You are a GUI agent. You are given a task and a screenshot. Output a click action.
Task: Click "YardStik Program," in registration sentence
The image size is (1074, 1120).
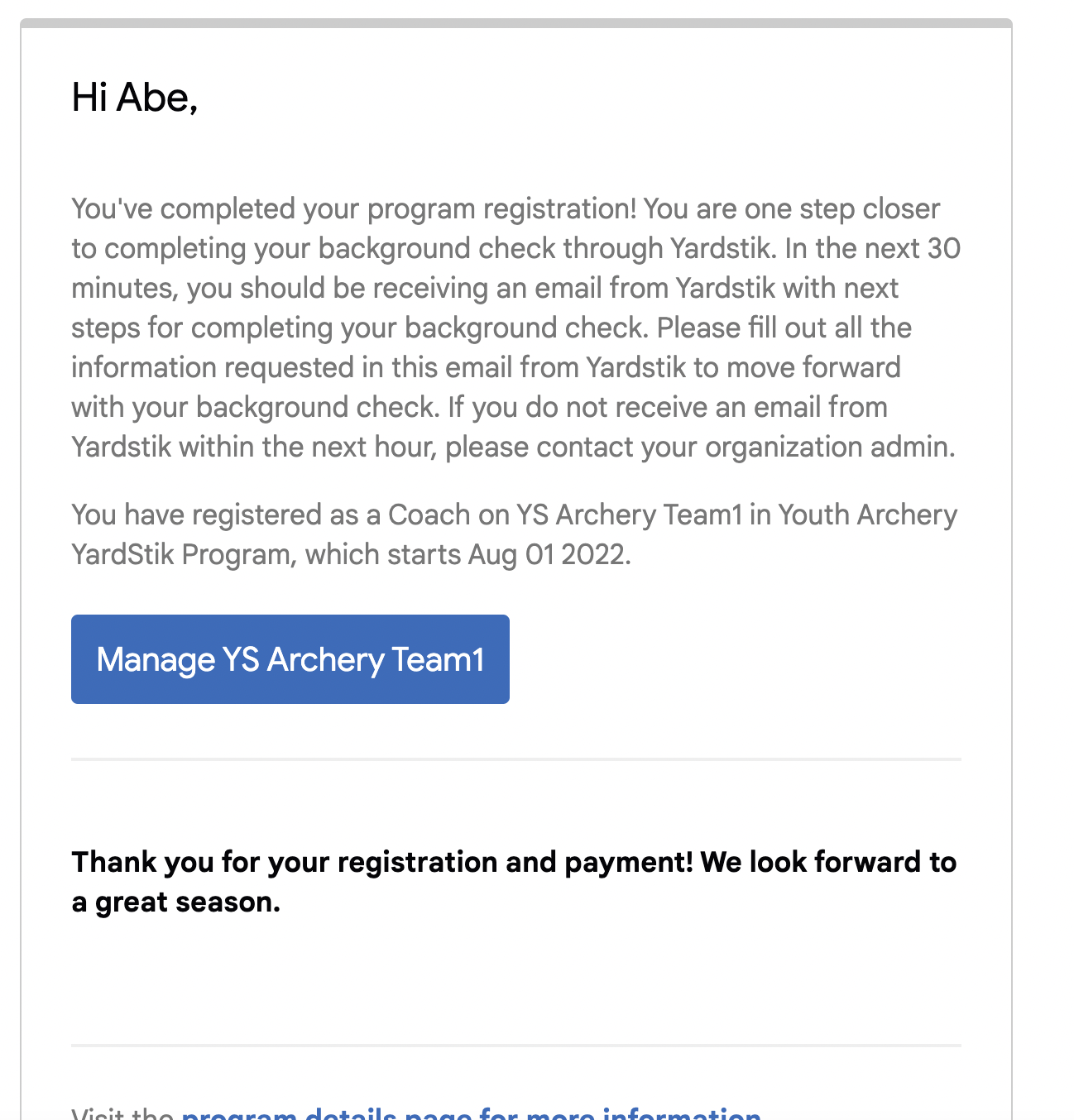(x=184, y=554)
